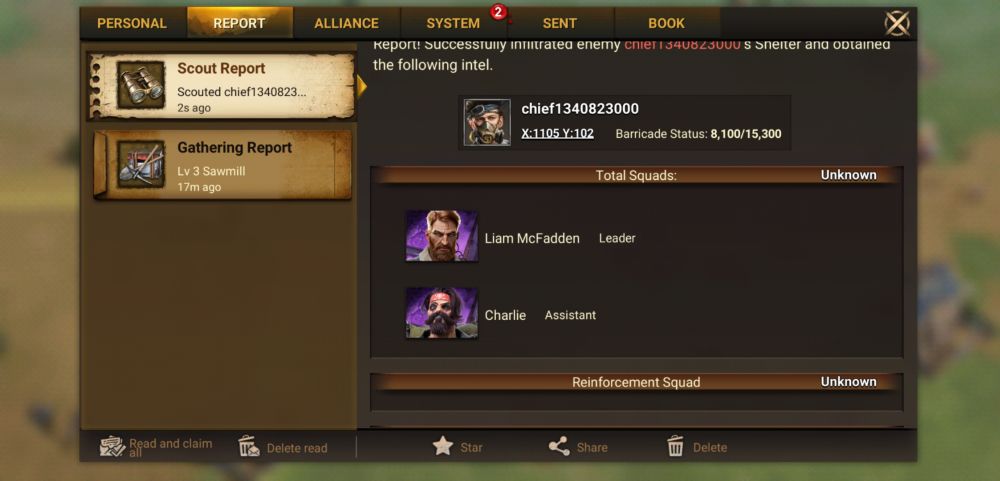The height and width of the screenshot is (481, 1000).
Task: Switch to the ALLIANCE tab
Action: [346, 23]
